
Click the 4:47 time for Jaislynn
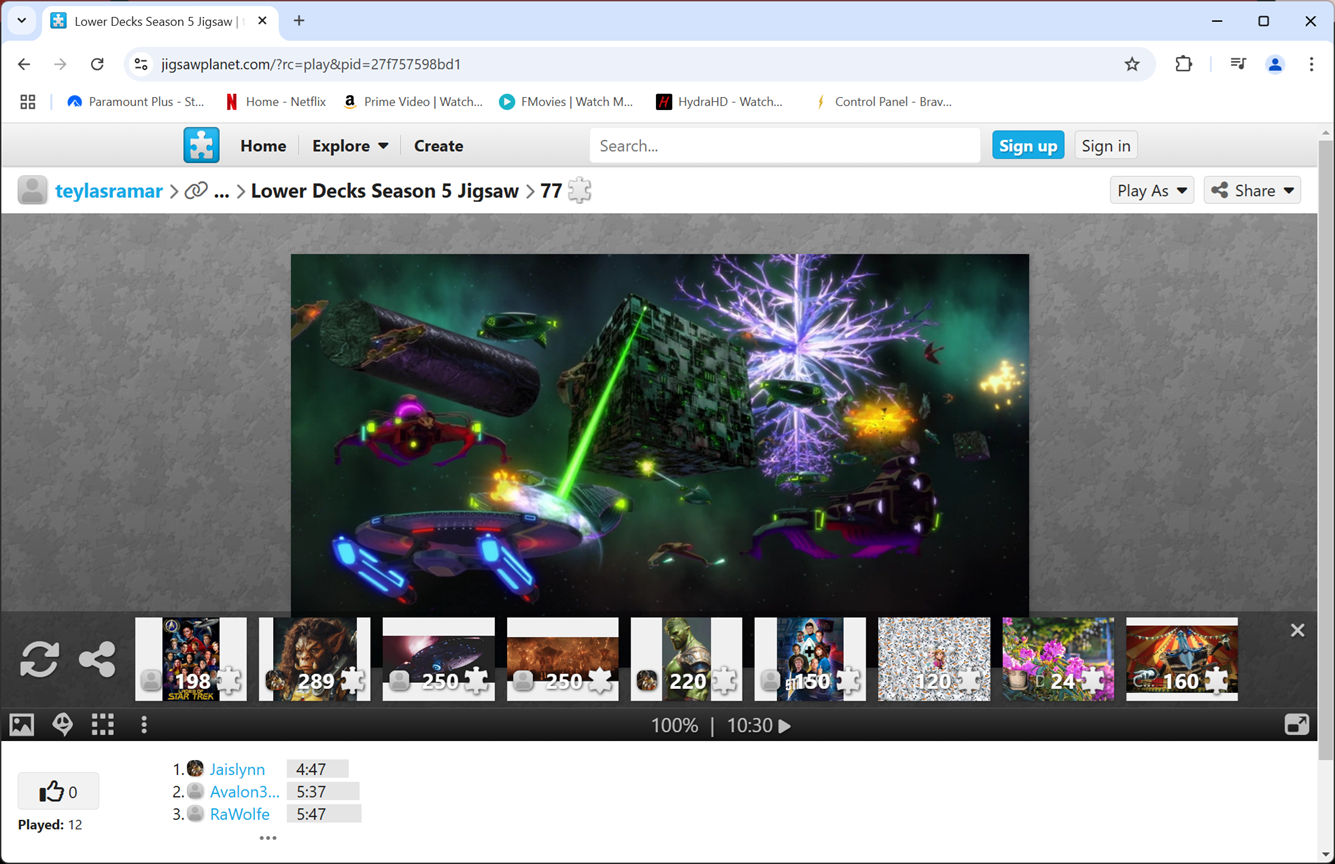[x=311, y=769]
